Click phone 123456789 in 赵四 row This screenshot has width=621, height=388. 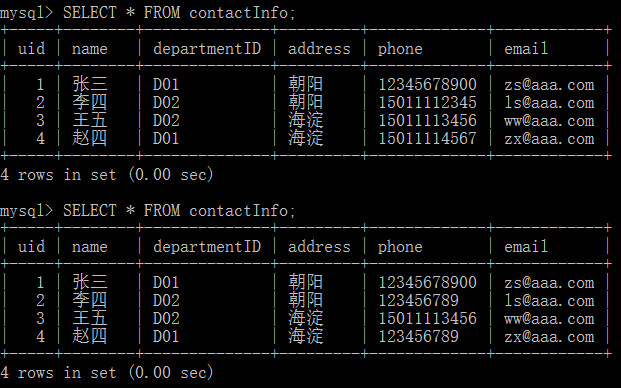tap(419, 337)
